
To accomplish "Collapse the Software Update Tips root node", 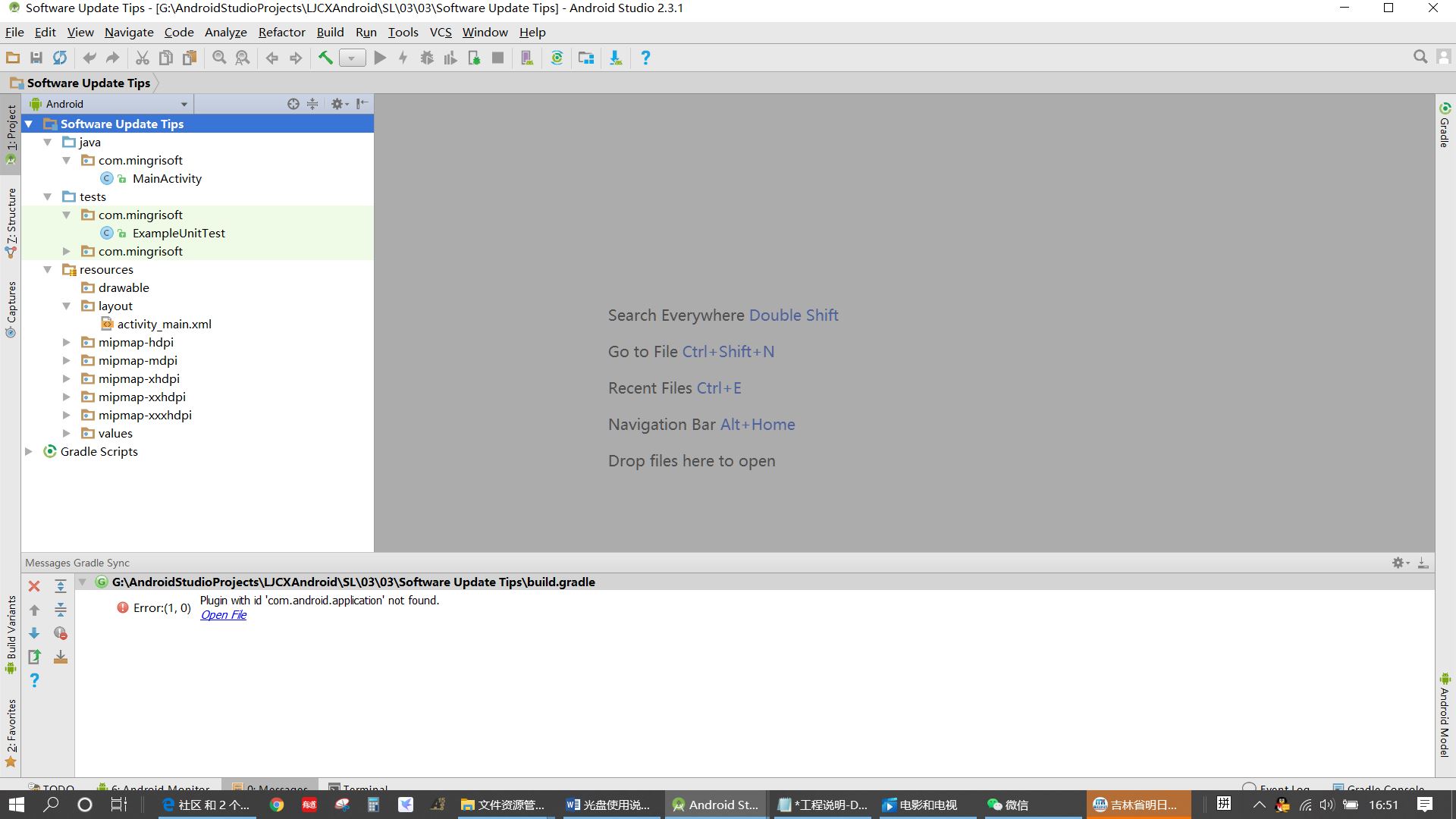I will tap(29, 124).
